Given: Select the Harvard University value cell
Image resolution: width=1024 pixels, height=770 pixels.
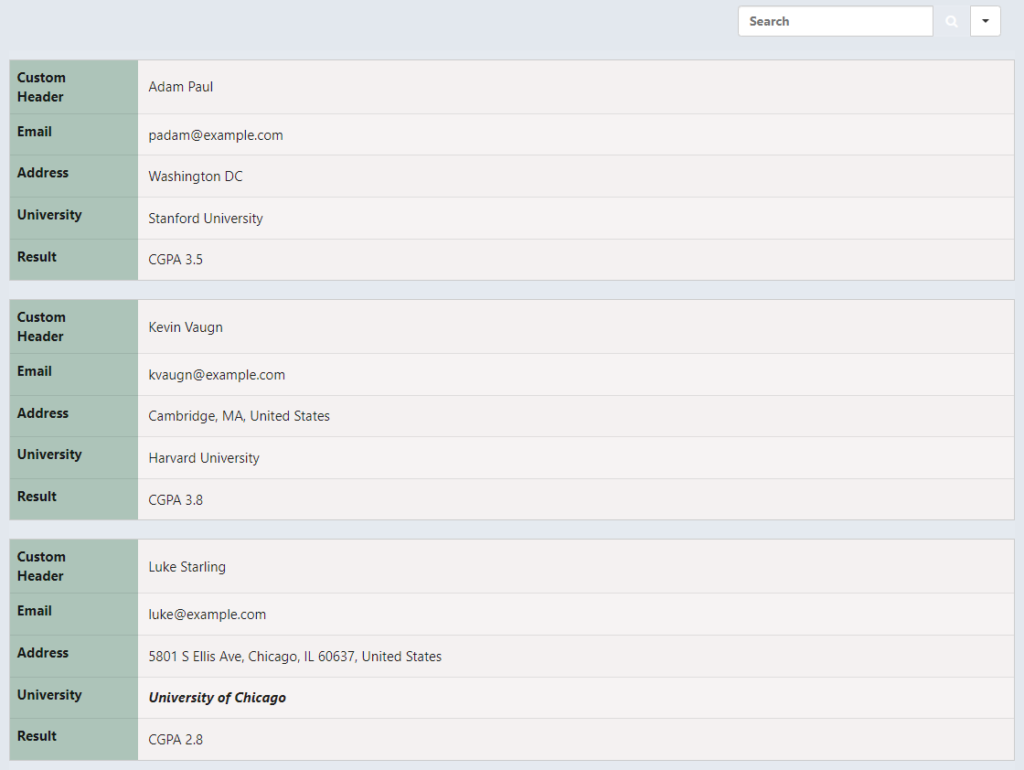Looking at the screenshot, I should point(203,457).
